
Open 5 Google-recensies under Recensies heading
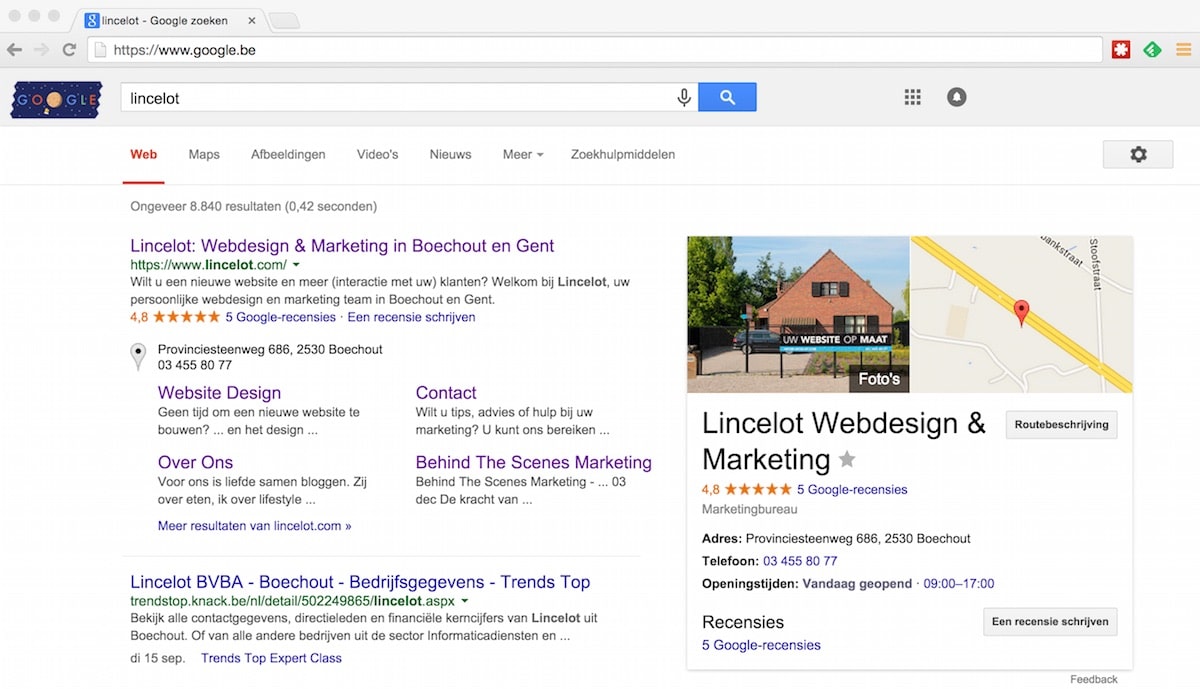[x=761, y=645]
